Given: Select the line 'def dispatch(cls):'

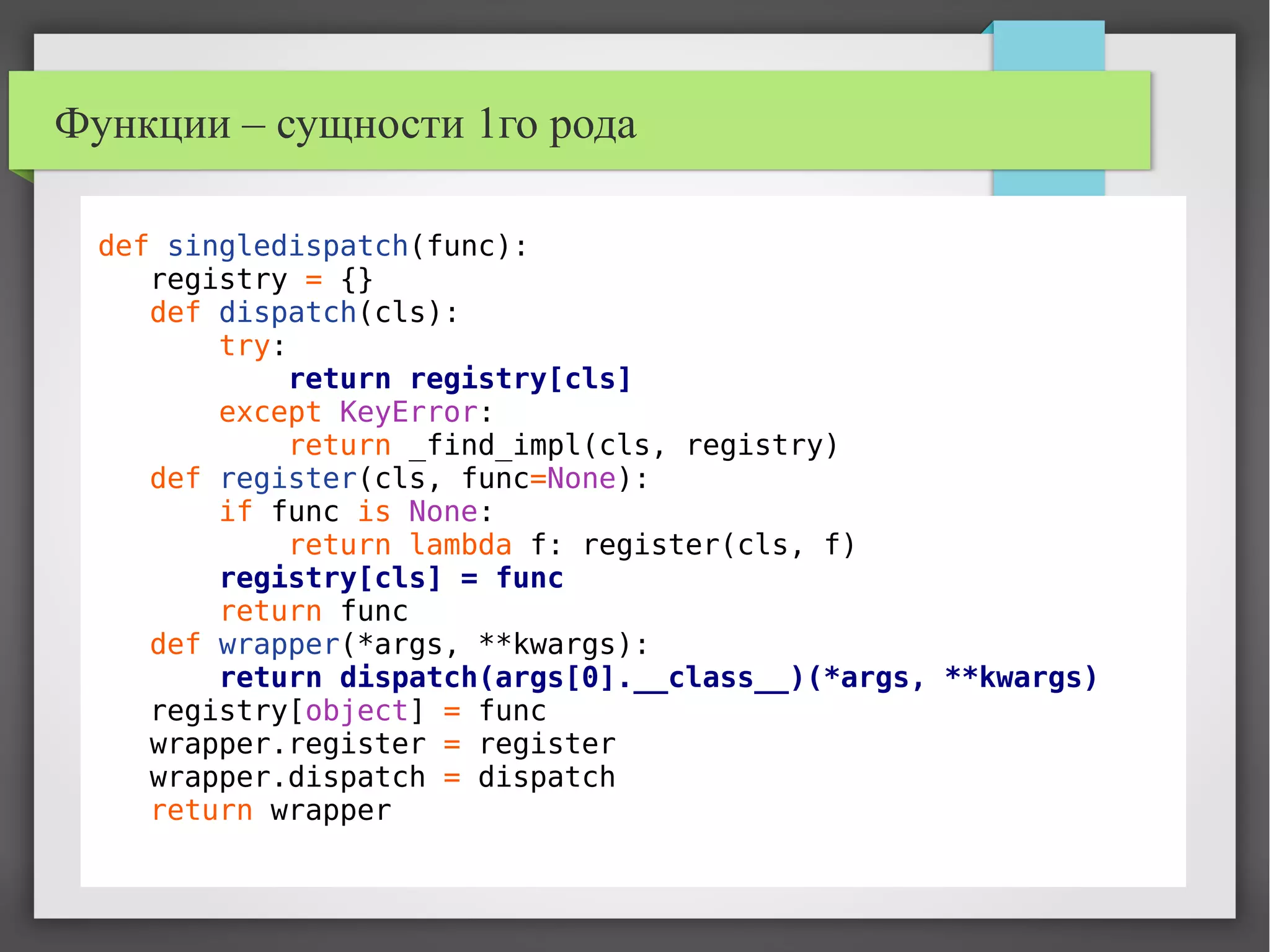Looking at the screenshot, I should pyautogui.click(x=304, y=313).
